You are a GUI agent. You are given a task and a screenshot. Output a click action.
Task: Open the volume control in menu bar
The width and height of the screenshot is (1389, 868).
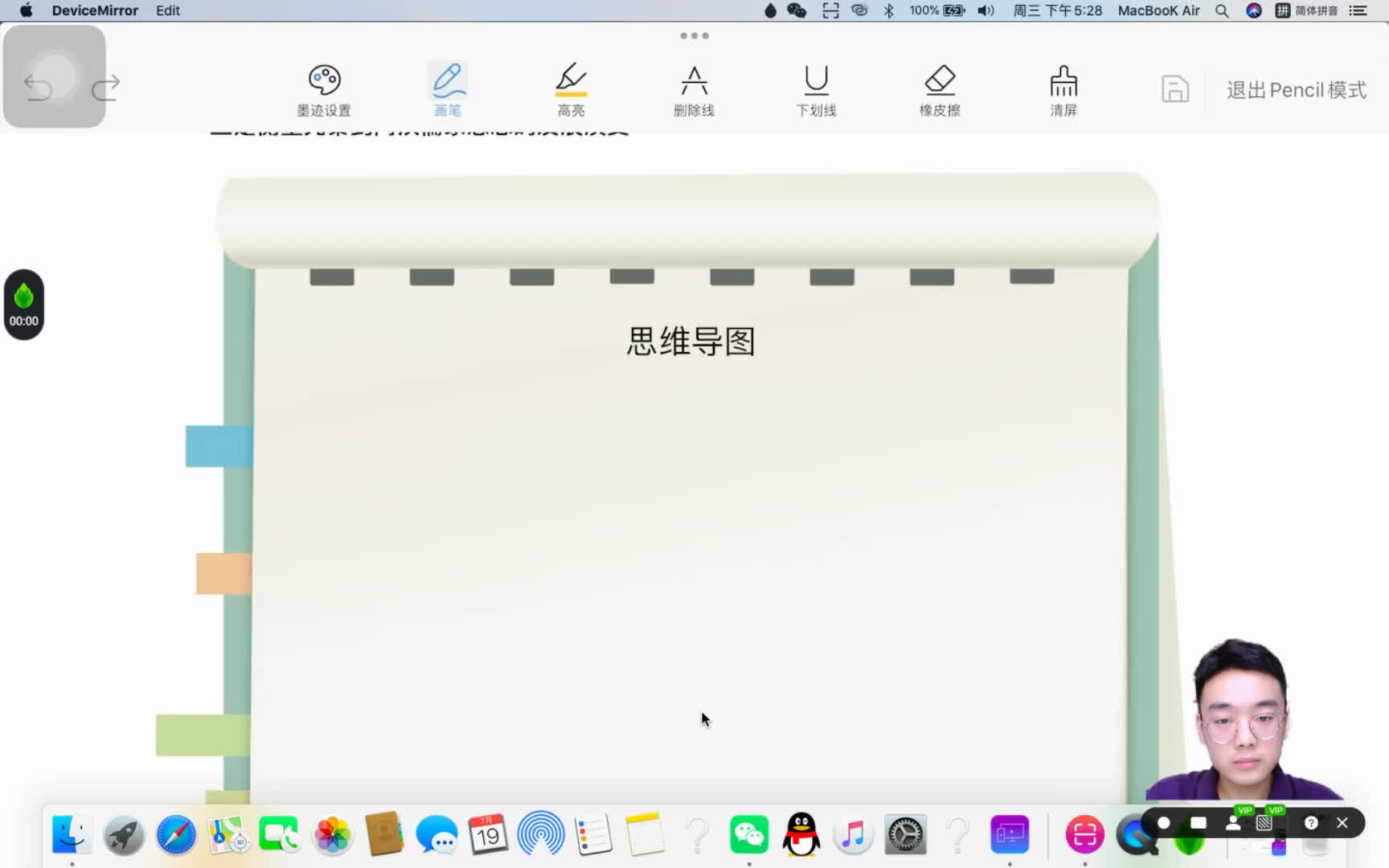[x=986, y=10]
